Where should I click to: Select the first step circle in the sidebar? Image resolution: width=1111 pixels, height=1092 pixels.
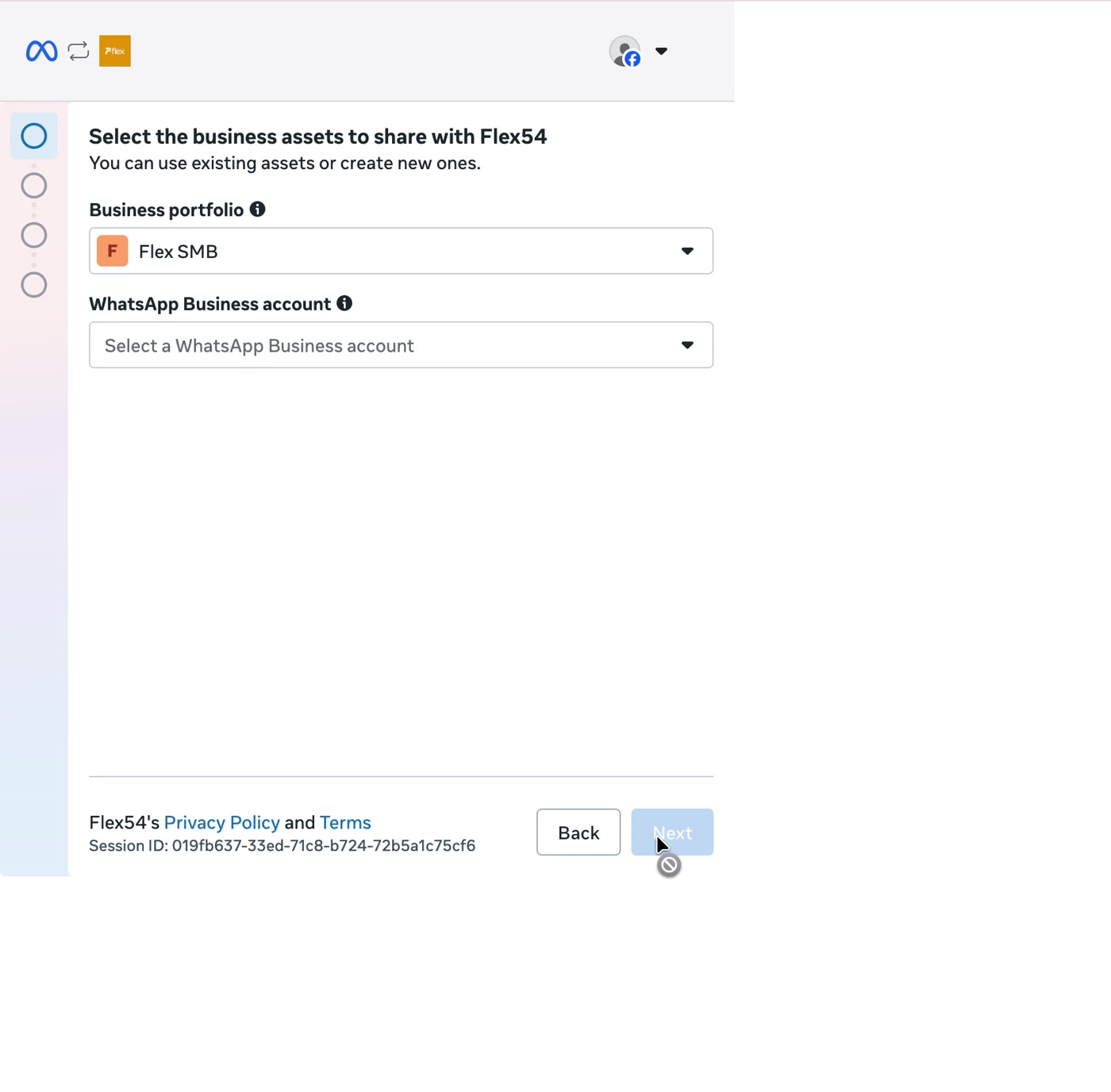[34, 136]
